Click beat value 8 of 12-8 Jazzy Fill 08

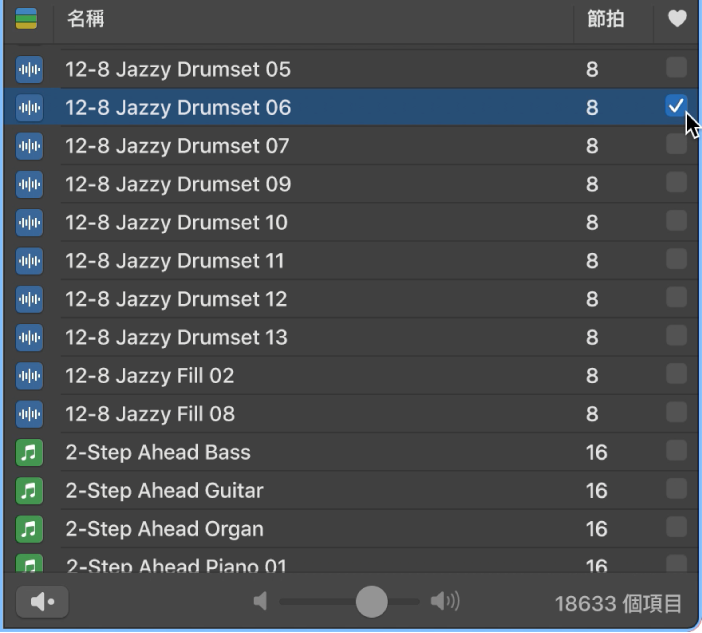point(592,414)
